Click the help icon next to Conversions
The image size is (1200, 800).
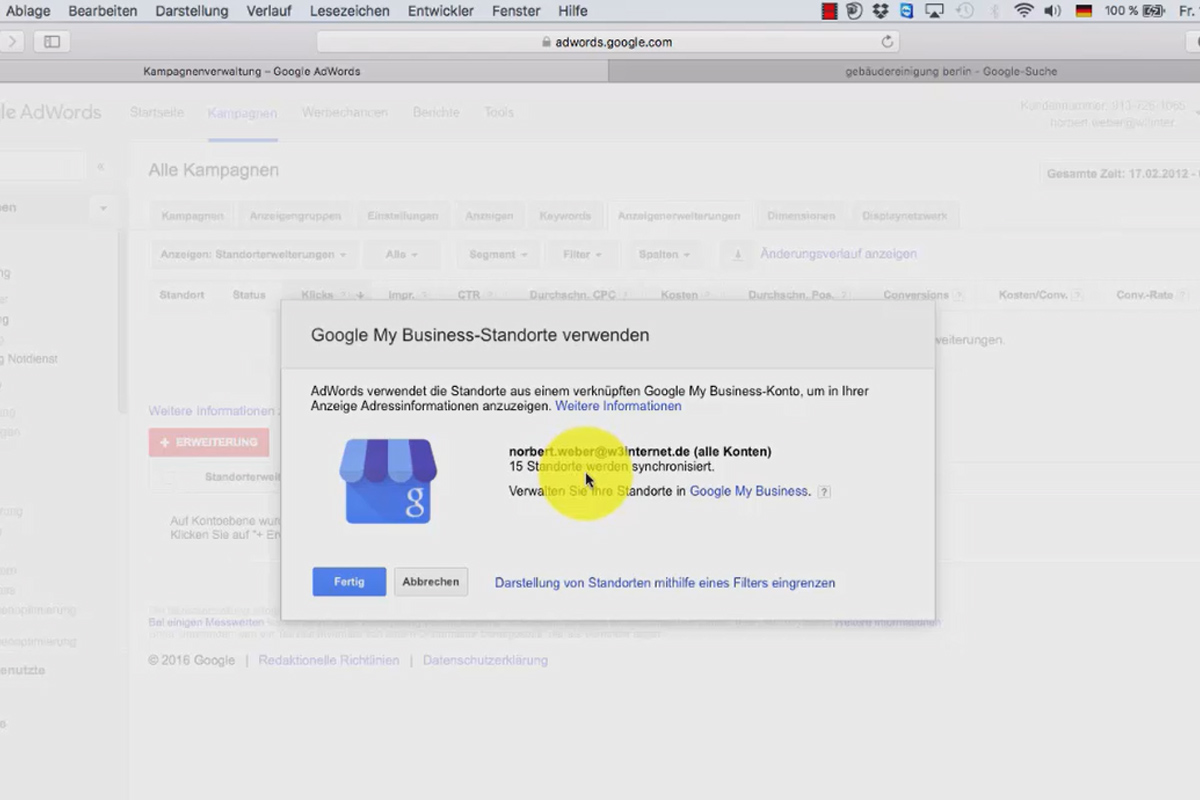click(x=959, y=295)
